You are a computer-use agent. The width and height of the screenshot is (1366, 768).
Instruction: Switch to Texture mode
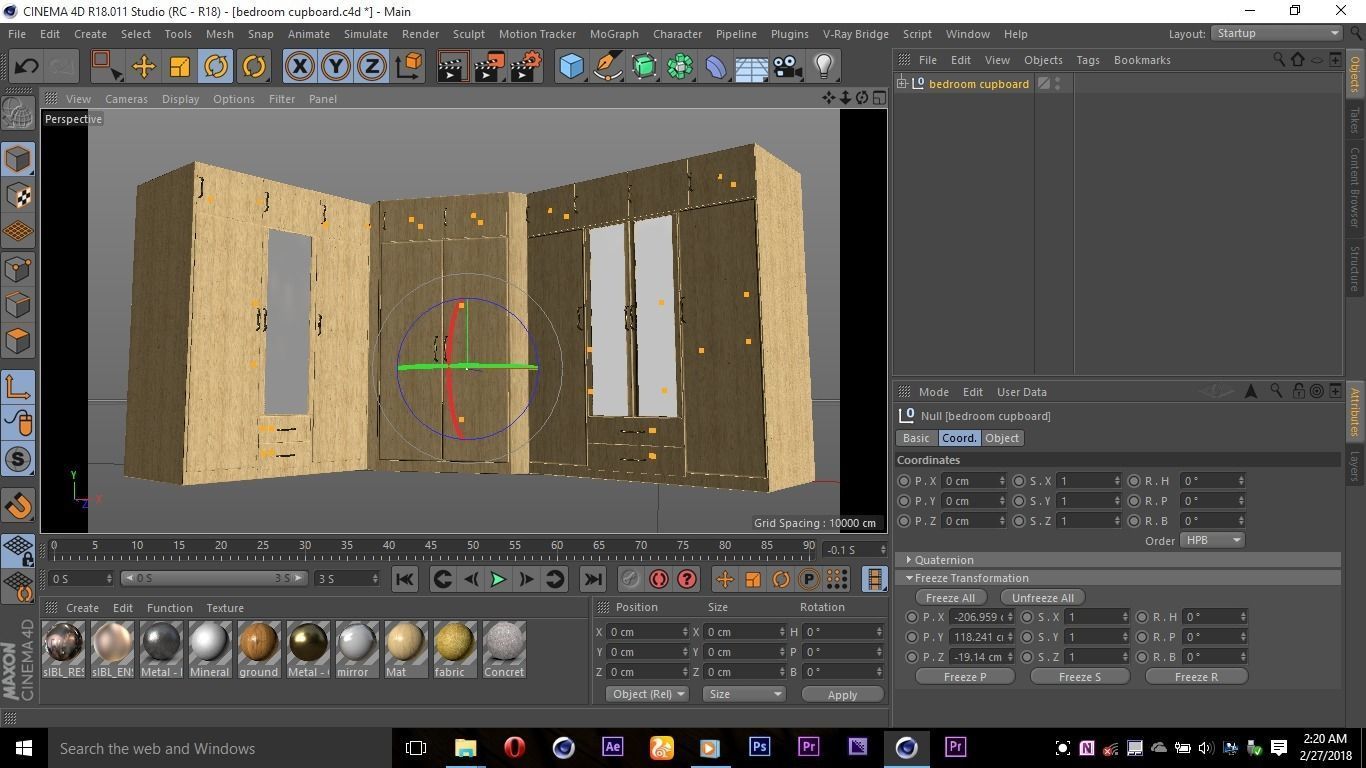coord(18,196)
